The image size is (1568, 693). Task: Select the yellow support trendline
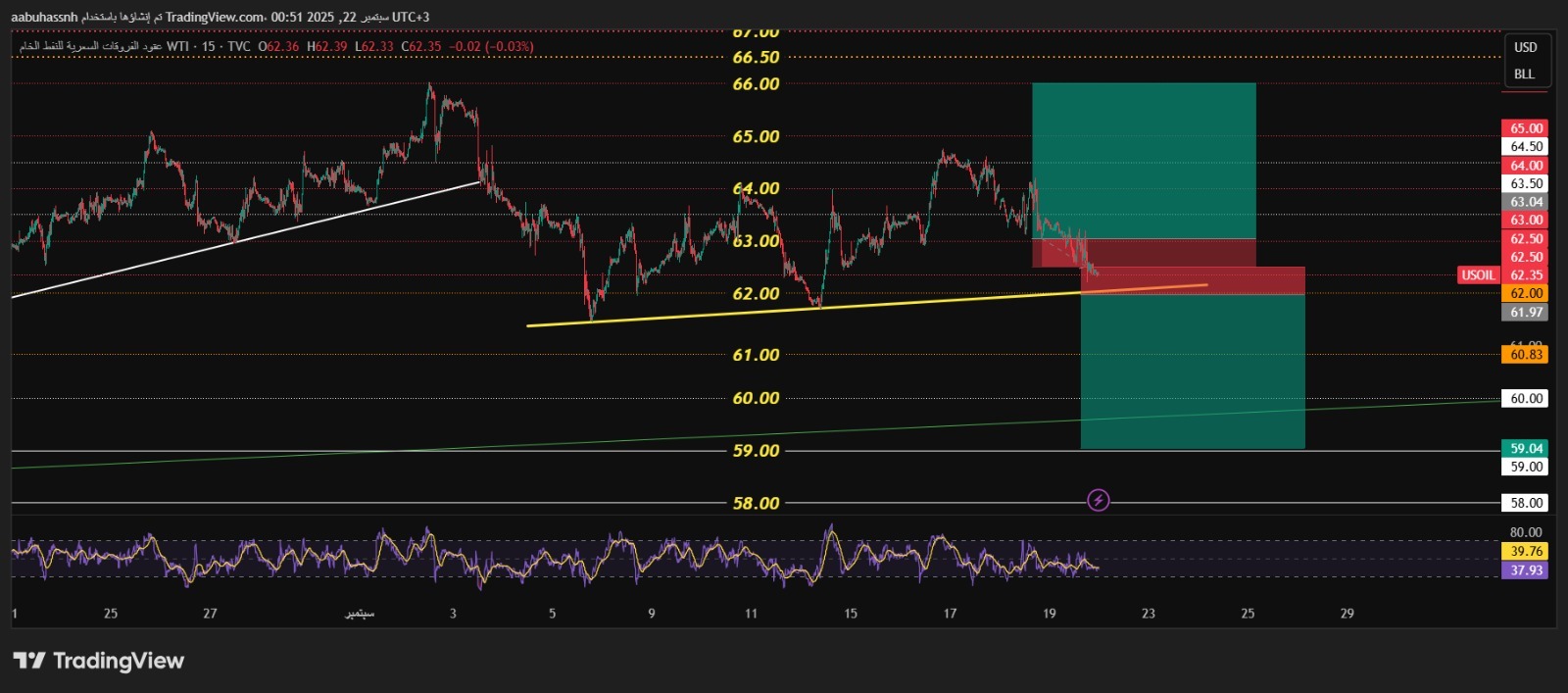[x=686, y=316]
